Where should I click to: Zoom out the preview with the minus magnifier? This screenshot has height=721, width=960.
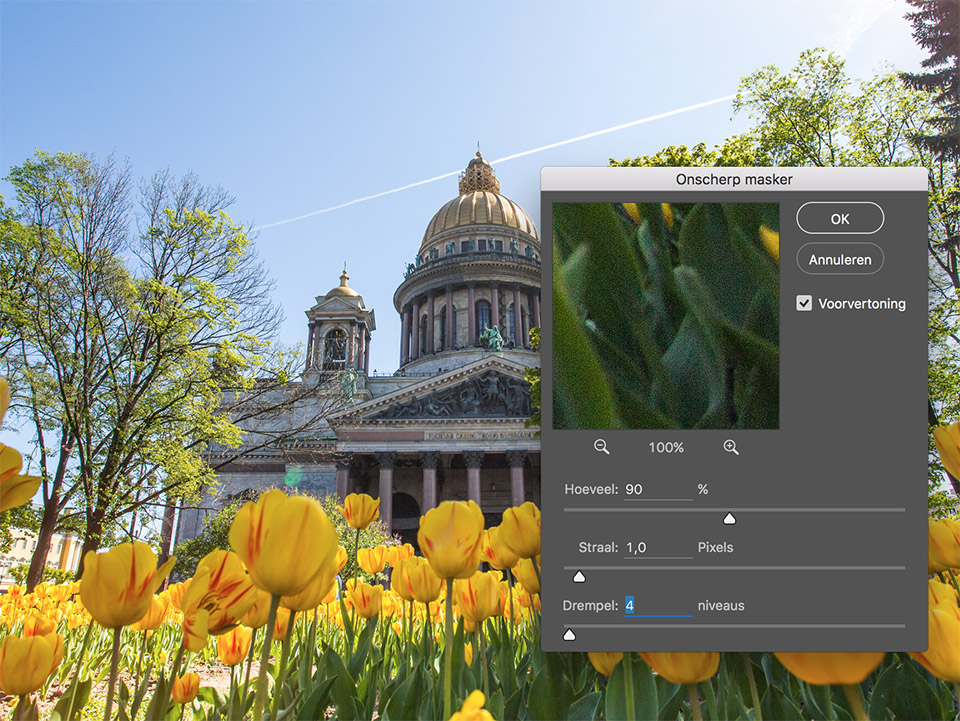pyautogui.click(x=601, y=447)
